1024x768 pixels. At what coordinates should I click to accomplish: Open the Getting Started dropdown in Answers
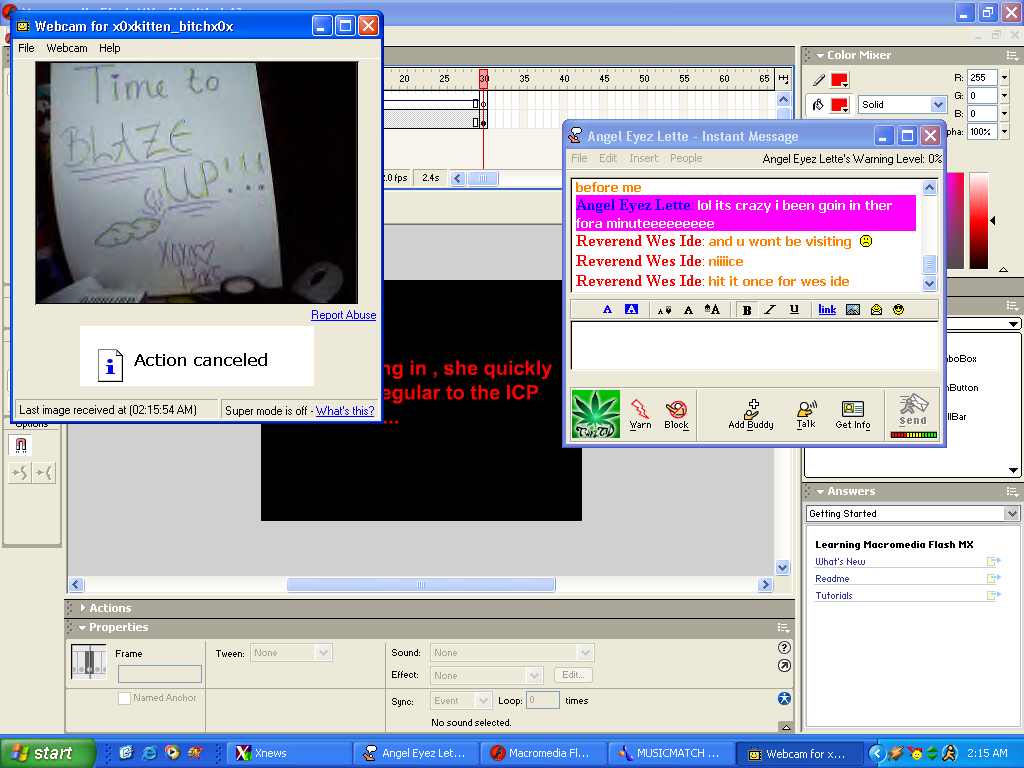pos(1012,514)
